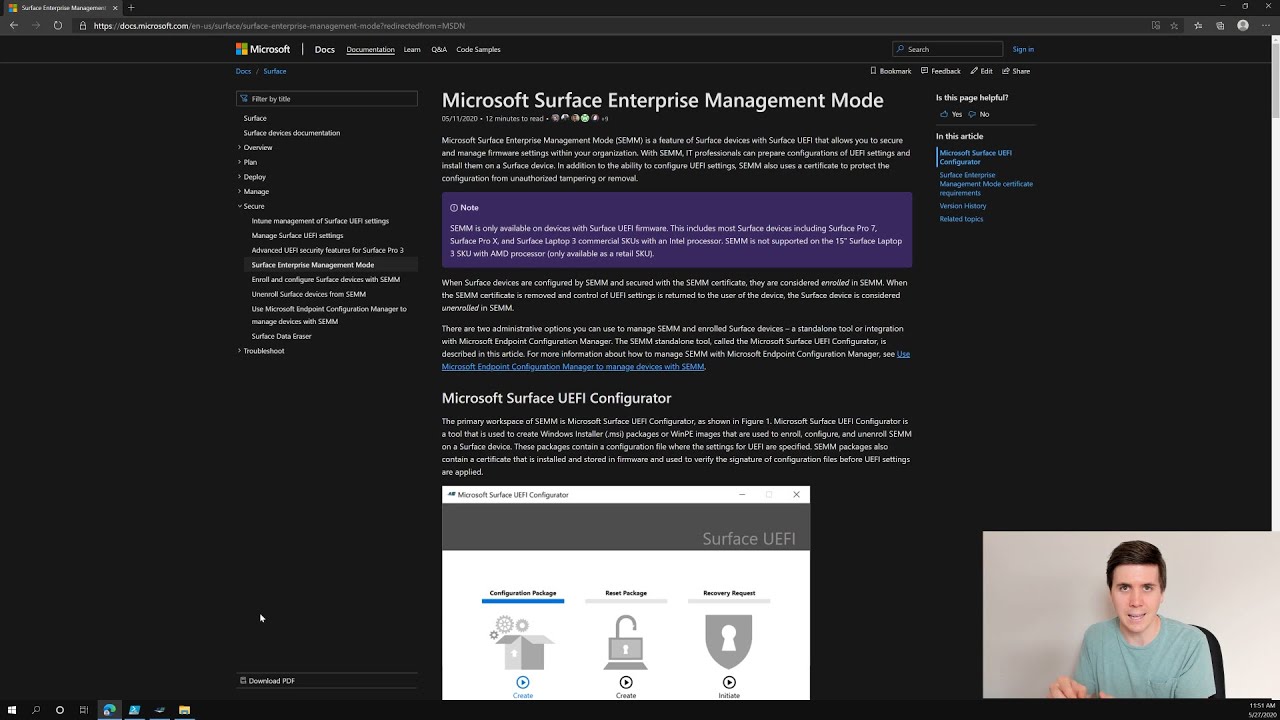This screenshot has height=720, width=1280.
Task: Select the Reset Package tab in the Configurator image
Action: [626, 593]
